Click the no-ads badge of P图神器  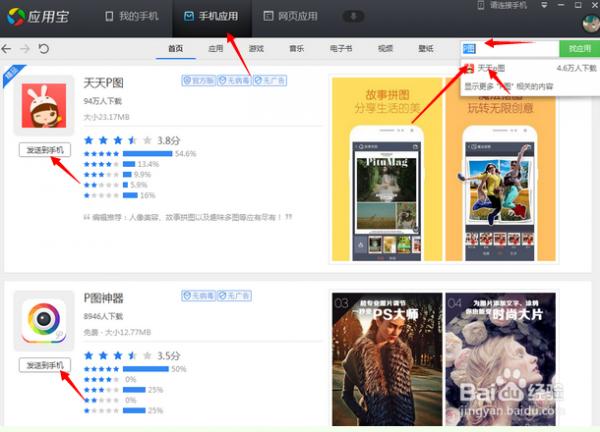click(x=234, y=296)
